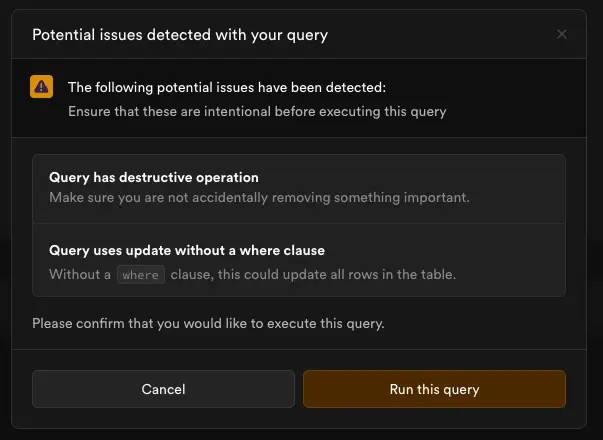Image resolution: width=603 pixels, height=440 pixels.
Task: Click the 'Ensure that these are intentional' text
Action: tap(257, 111)
